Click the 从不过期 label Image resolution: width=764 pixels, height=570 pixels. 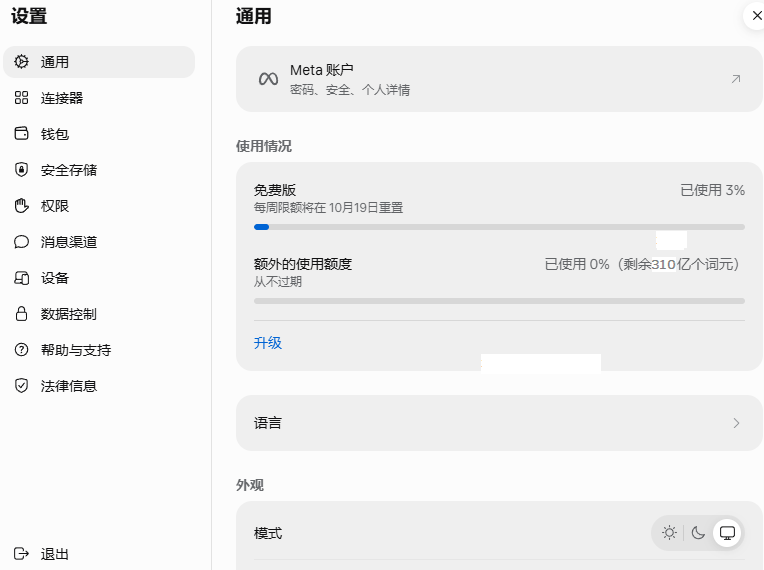coord(278,282)
